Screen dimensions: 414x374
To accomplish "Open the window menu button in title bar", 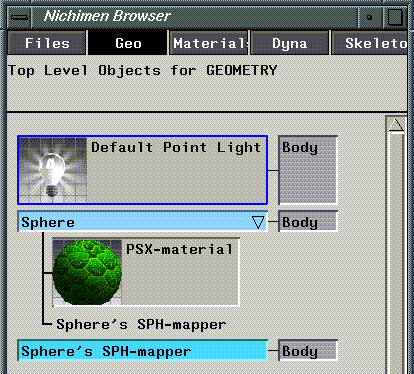I will [x=20, y=17].
